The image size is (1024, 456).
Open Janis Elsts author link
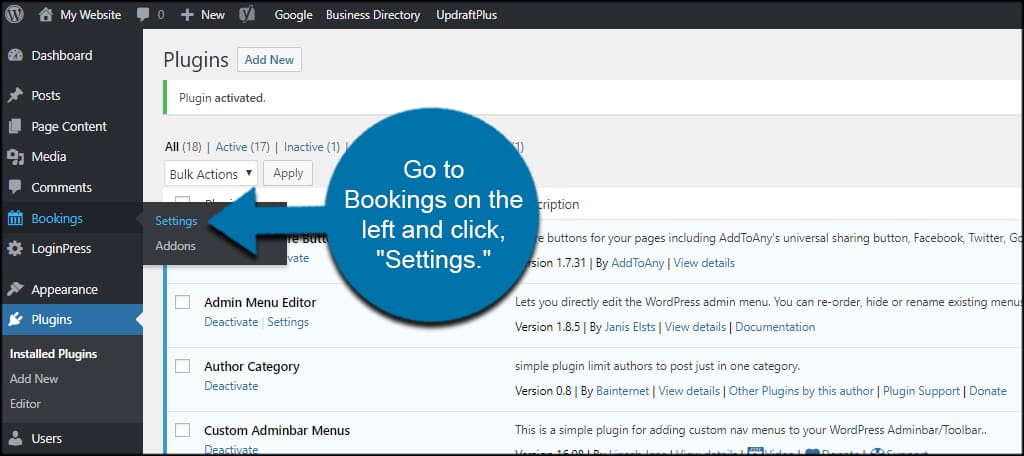point(630,327)
